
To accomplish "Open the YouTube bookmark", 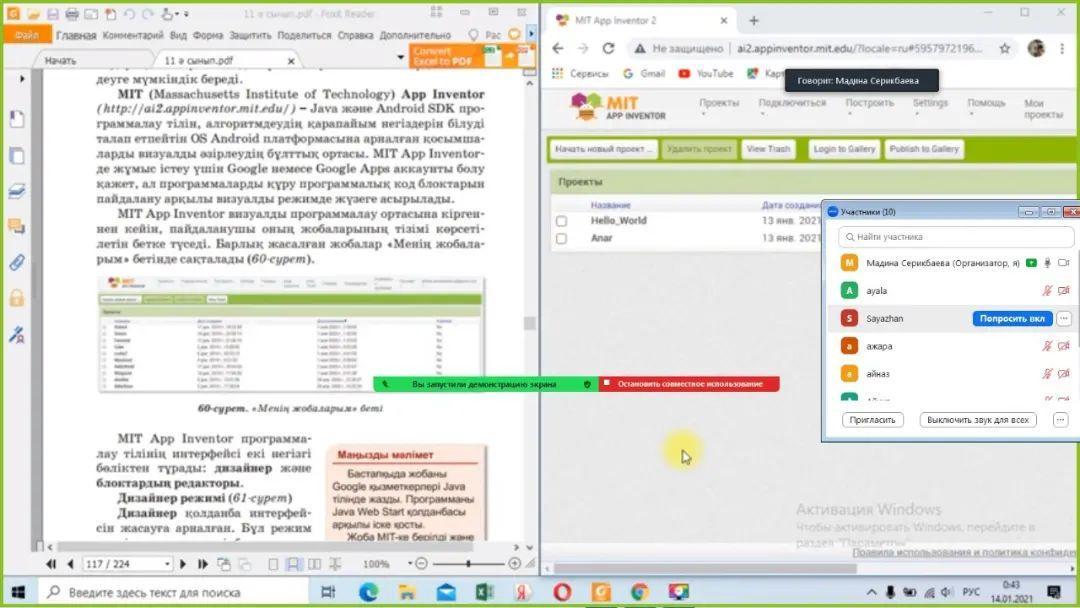I will pyautogui.click(x=706, y=74).
